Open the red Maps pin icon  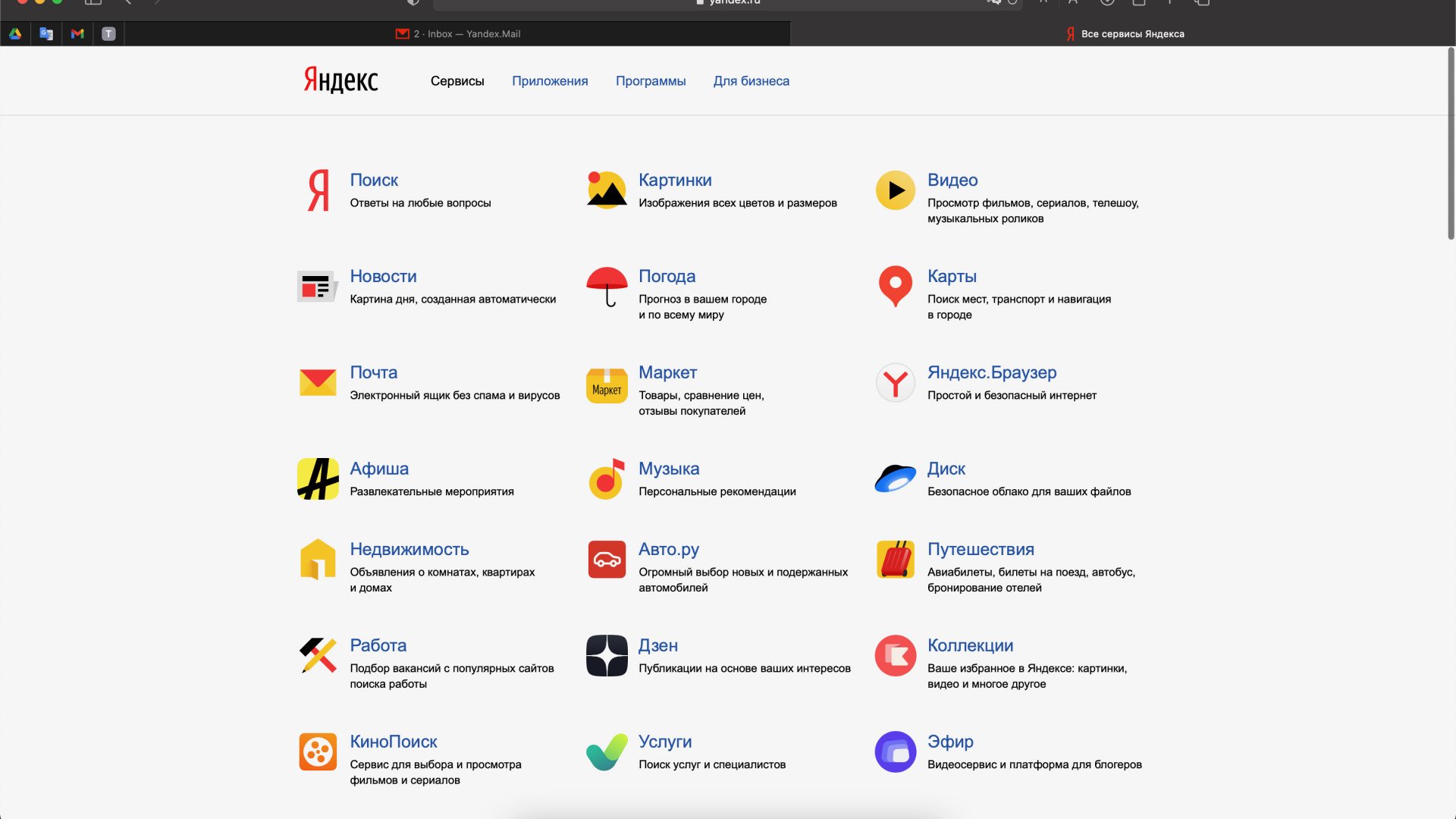tap(896, 286)
